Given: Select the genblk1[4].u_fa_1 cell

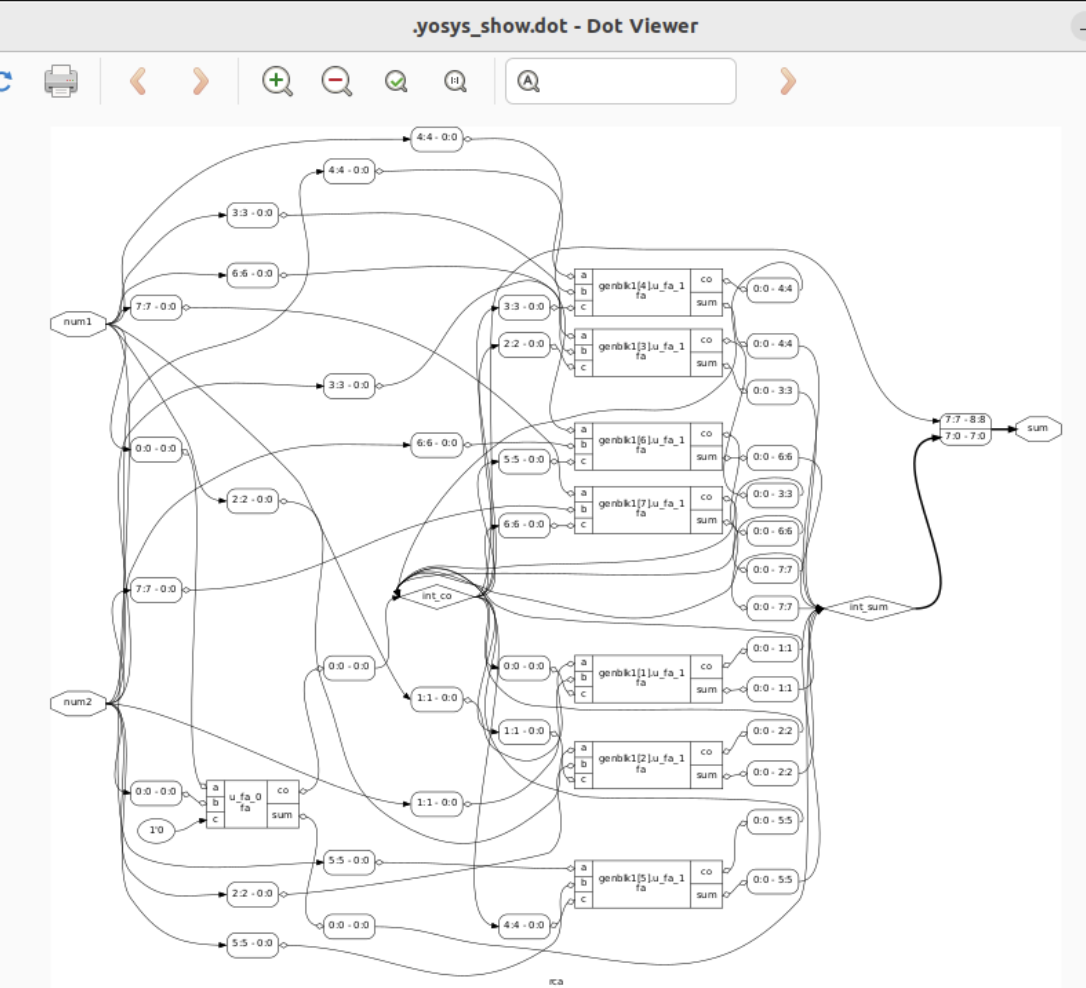Looking at the screenshot, I should coord(640,288).
